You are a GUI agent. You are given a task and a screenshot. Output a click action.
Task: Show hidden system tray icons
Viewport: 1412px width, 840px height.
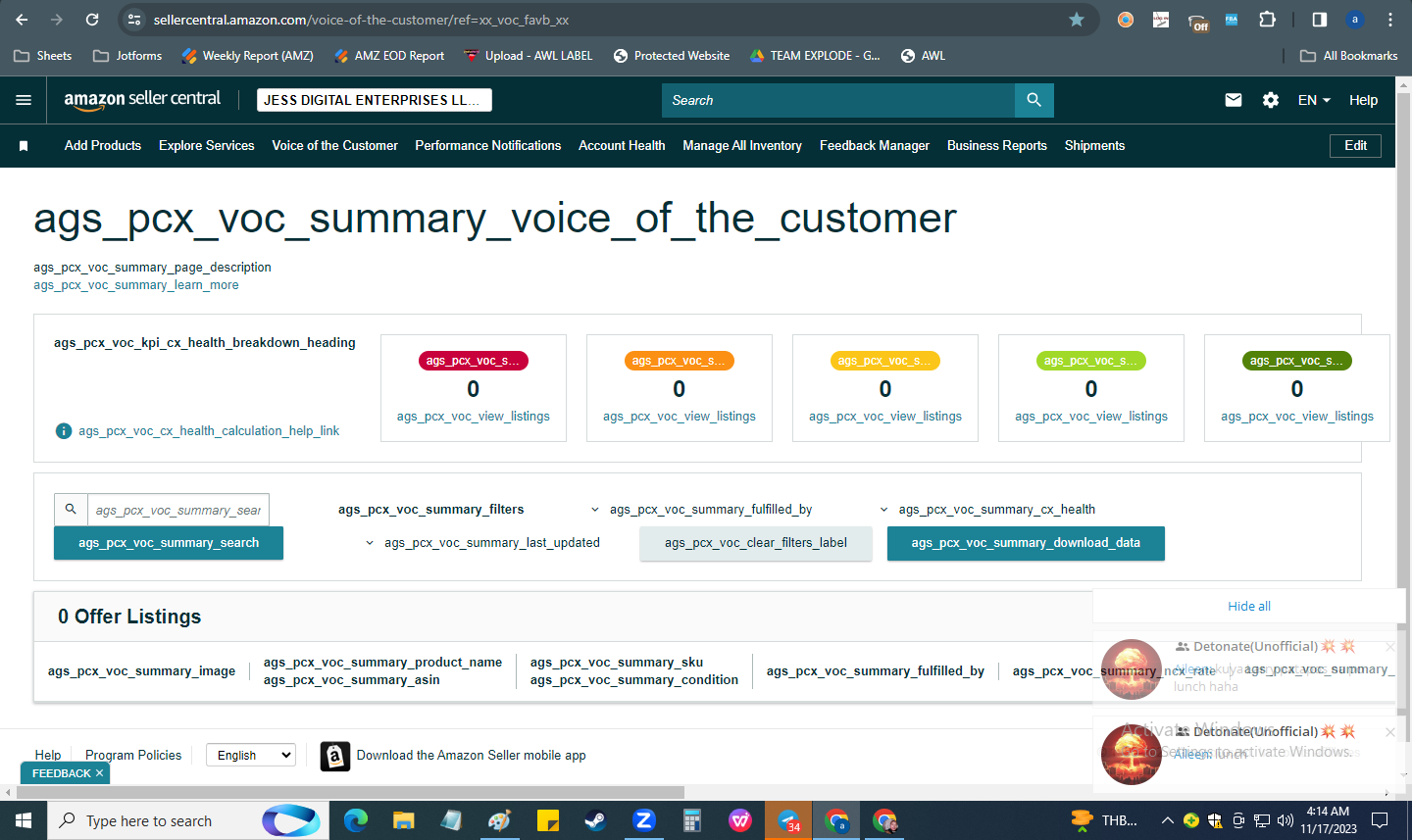point(1167,820)
